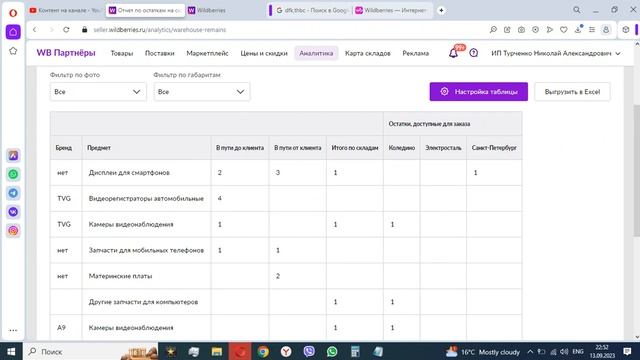Open the help question mark icon
Image resolution: width=640 pixels, height=360 pixels.
pos(473,53)
